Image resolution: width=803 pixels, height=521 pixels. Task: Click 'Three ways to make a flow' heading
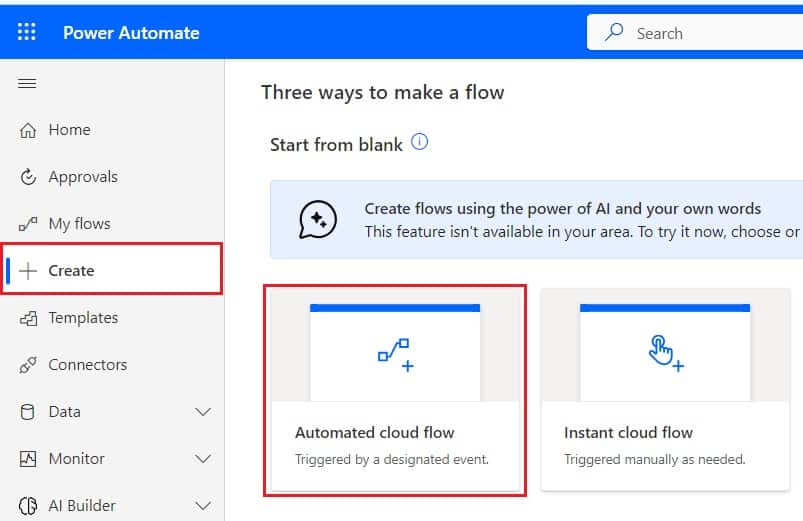(383, 93)
